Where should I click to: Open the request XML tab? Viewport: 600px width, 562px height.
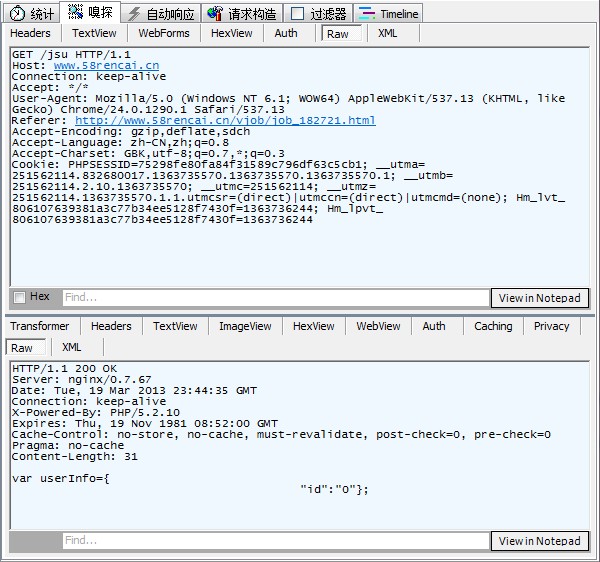[x=388, y=33]
